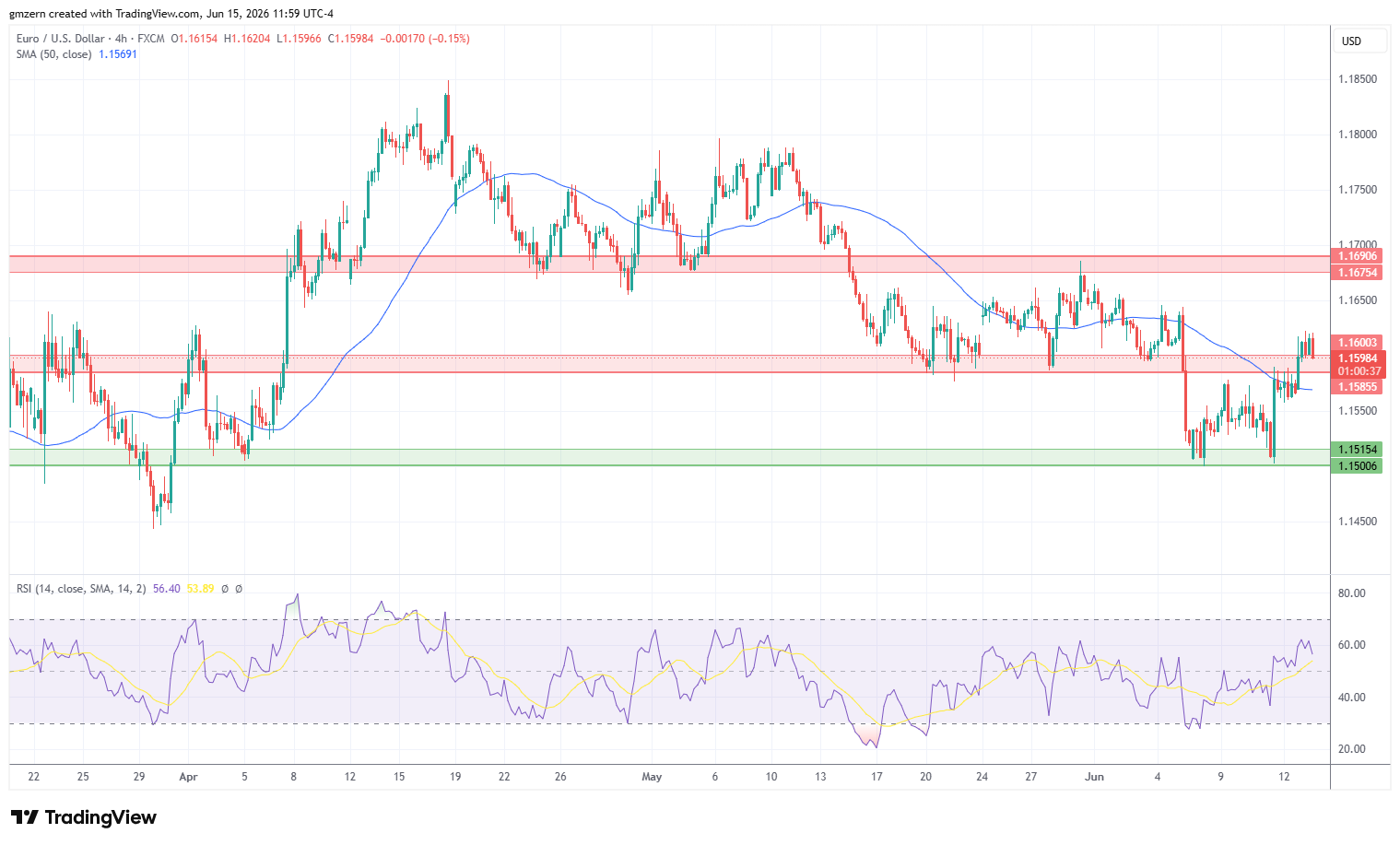Image resolution: width=1400 pixels, height=845 pixels.
Task: Click the change value −0.00170 (−0.15%)
Action: pos(425,39)
